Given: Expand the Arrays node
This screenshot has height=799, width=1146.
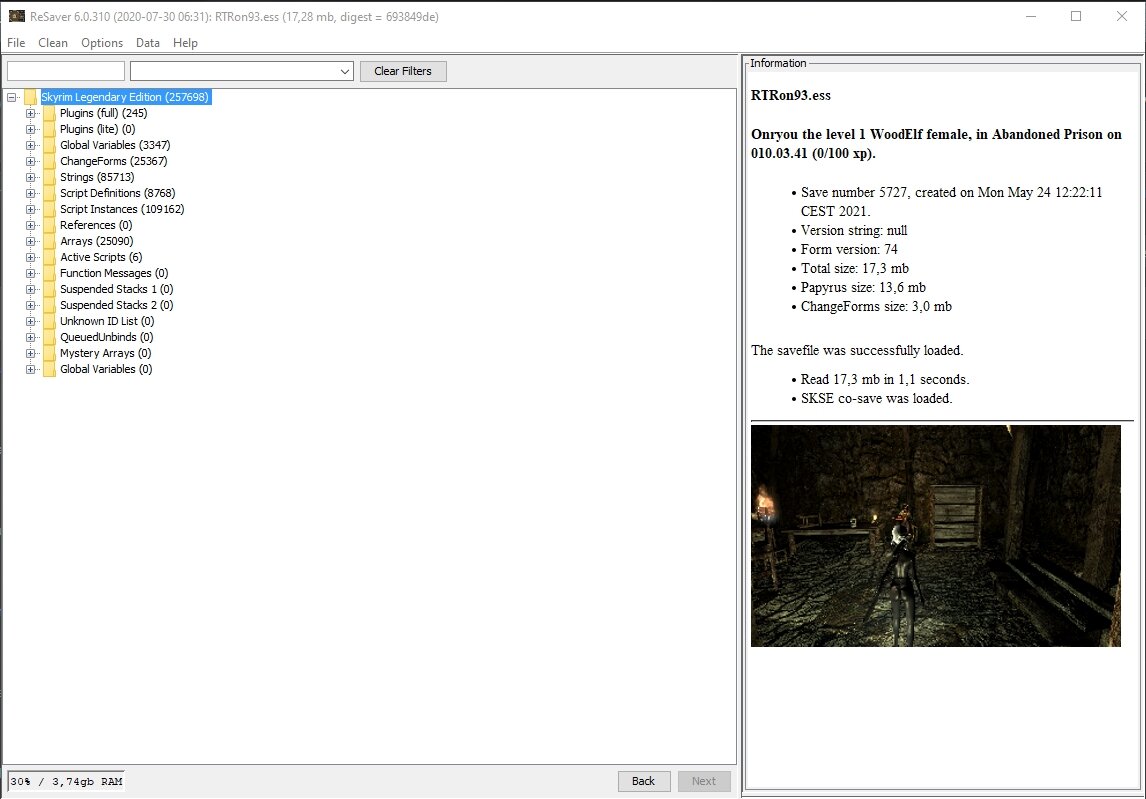Looking at the screenshot, I should (31, 241).
